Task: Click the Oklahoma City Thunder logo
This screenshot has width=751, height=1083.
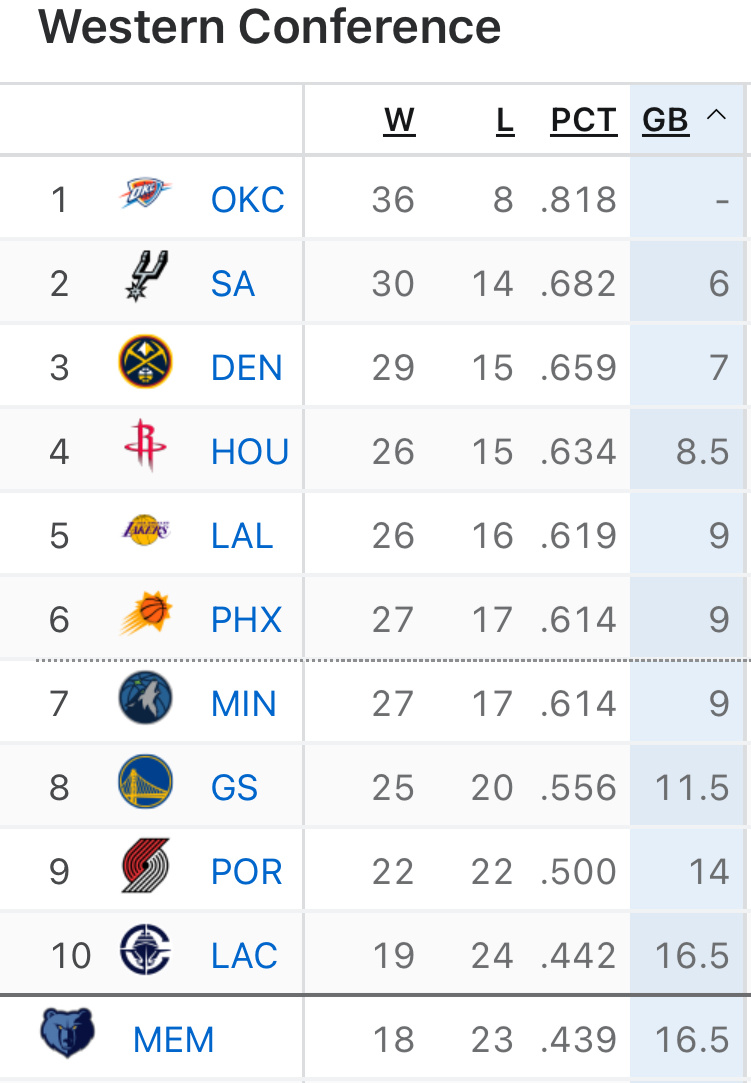Action: point(145,195)
